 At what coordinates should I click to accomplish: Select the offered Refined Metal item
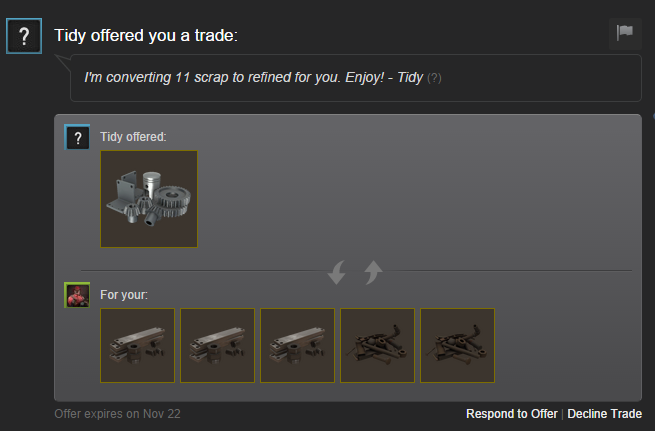(x=149, y=199)
